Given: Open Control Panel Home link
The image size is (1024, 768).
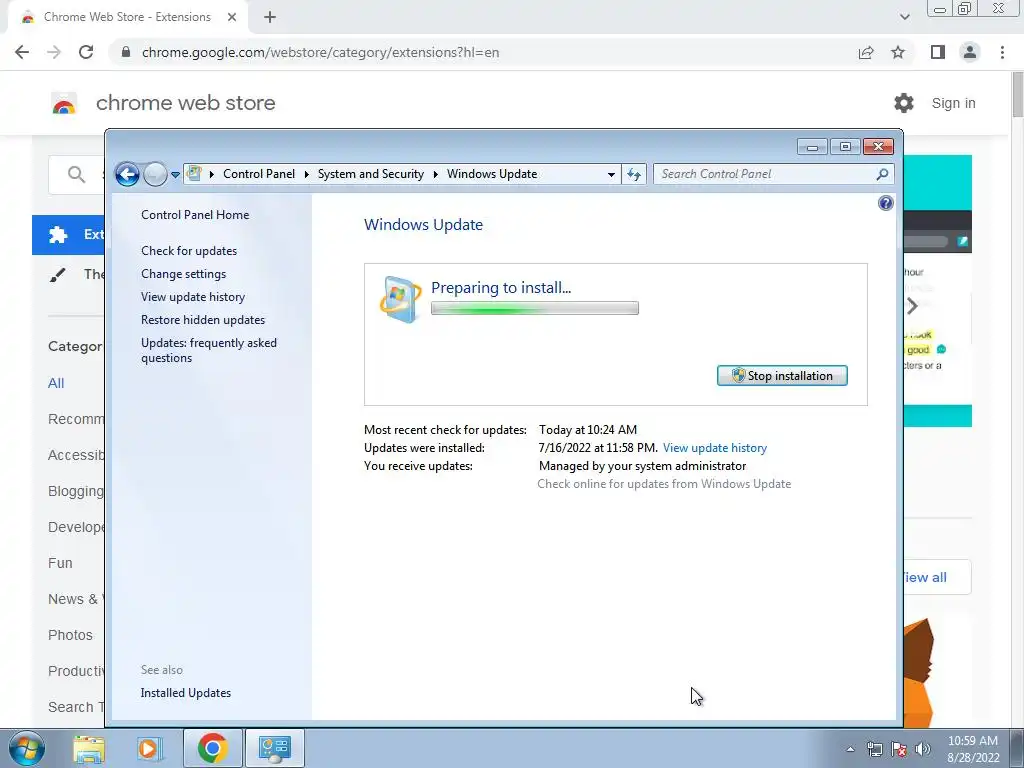Looking at the screenshot, I should coord(195,215).
